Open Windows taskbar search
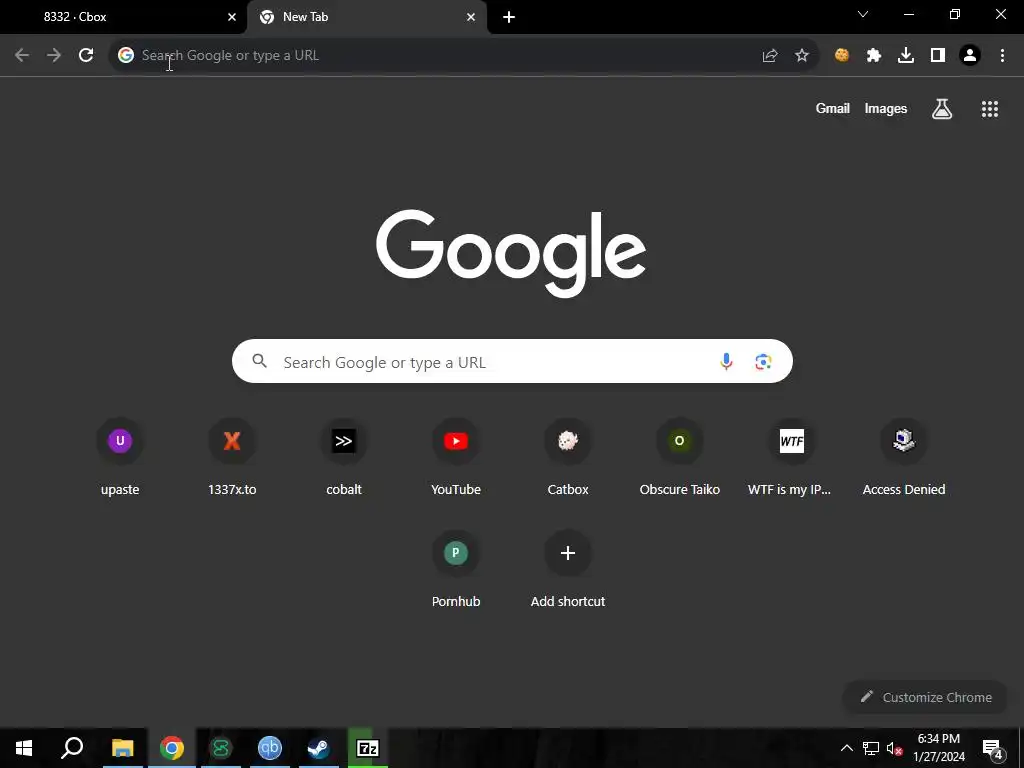The image size is (1024, 768). pos(72,748)
